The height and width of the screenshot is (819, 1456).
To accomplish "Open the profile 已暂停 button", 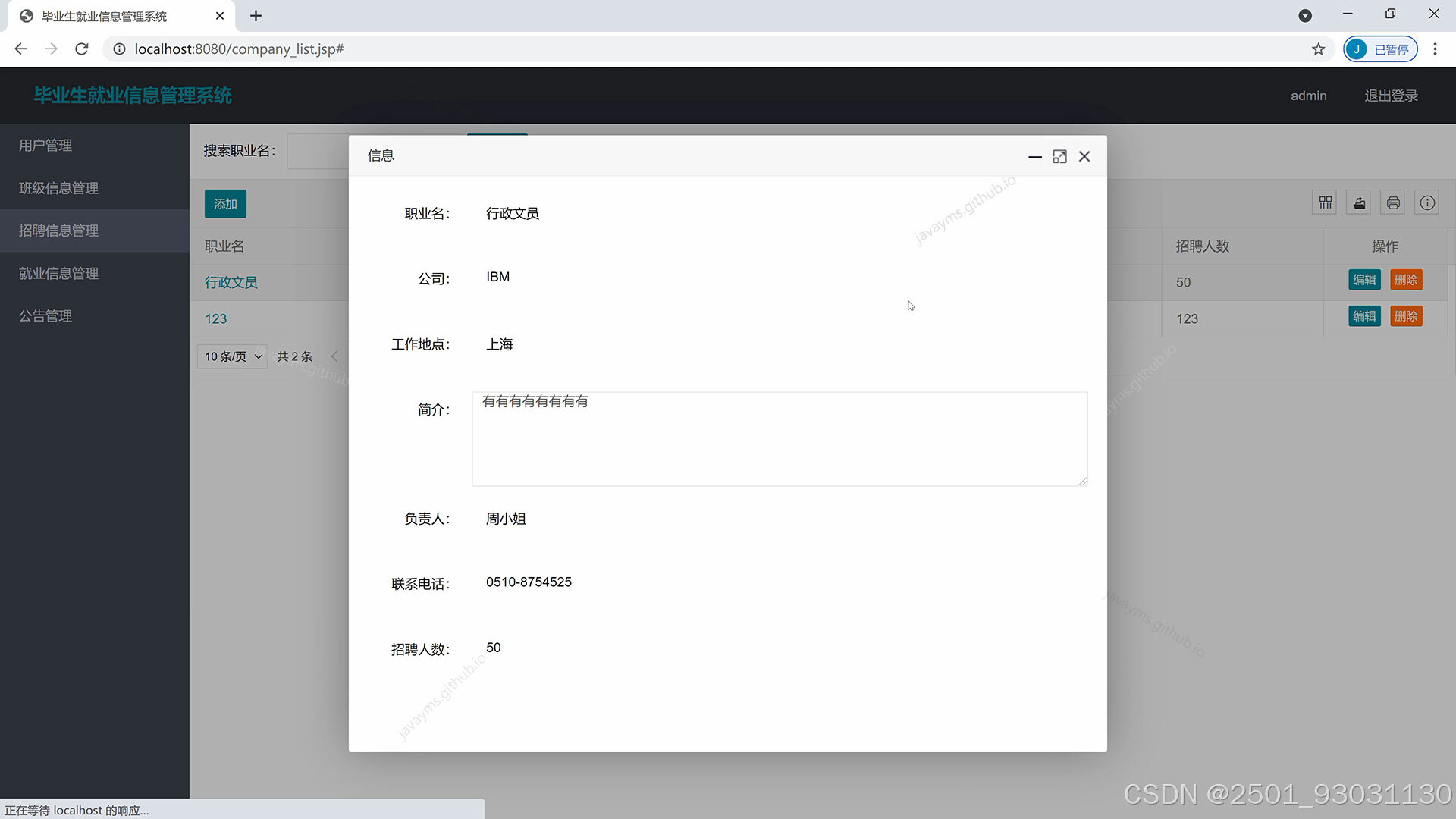I will point(1380,49).
